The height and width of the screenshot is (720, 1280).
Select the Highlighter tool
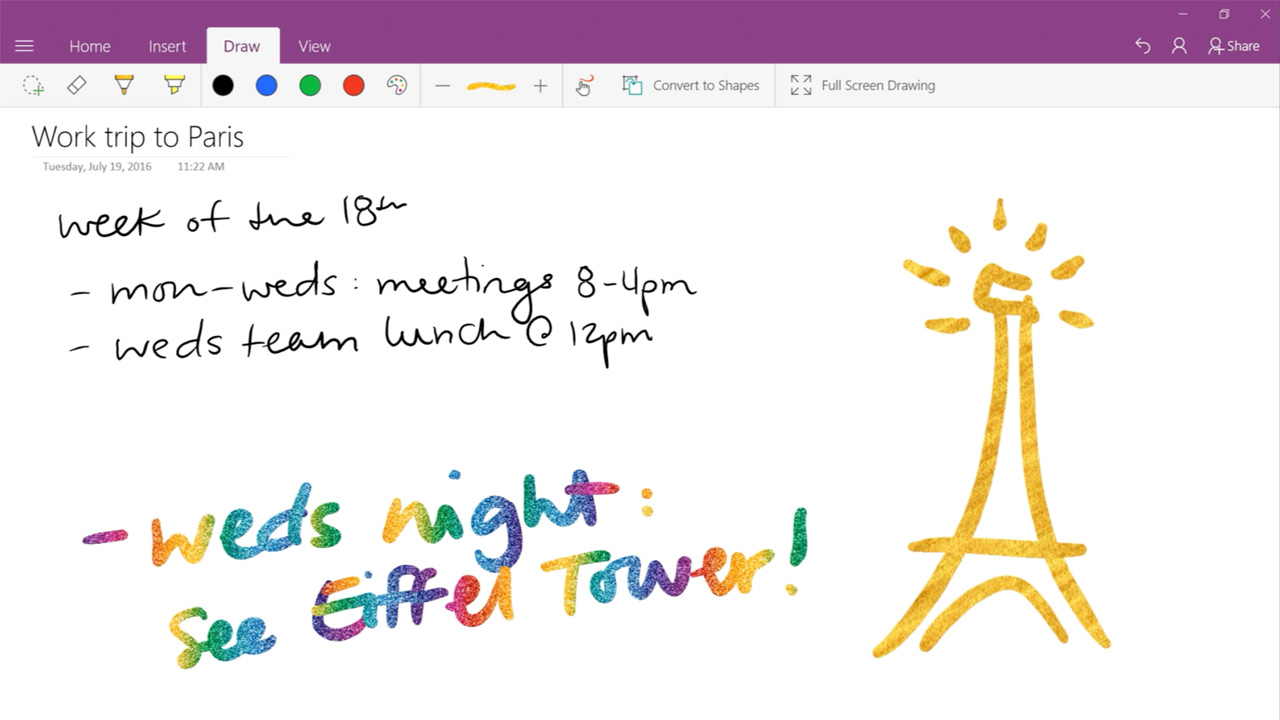pyautogui.click(x=173, y=85)
